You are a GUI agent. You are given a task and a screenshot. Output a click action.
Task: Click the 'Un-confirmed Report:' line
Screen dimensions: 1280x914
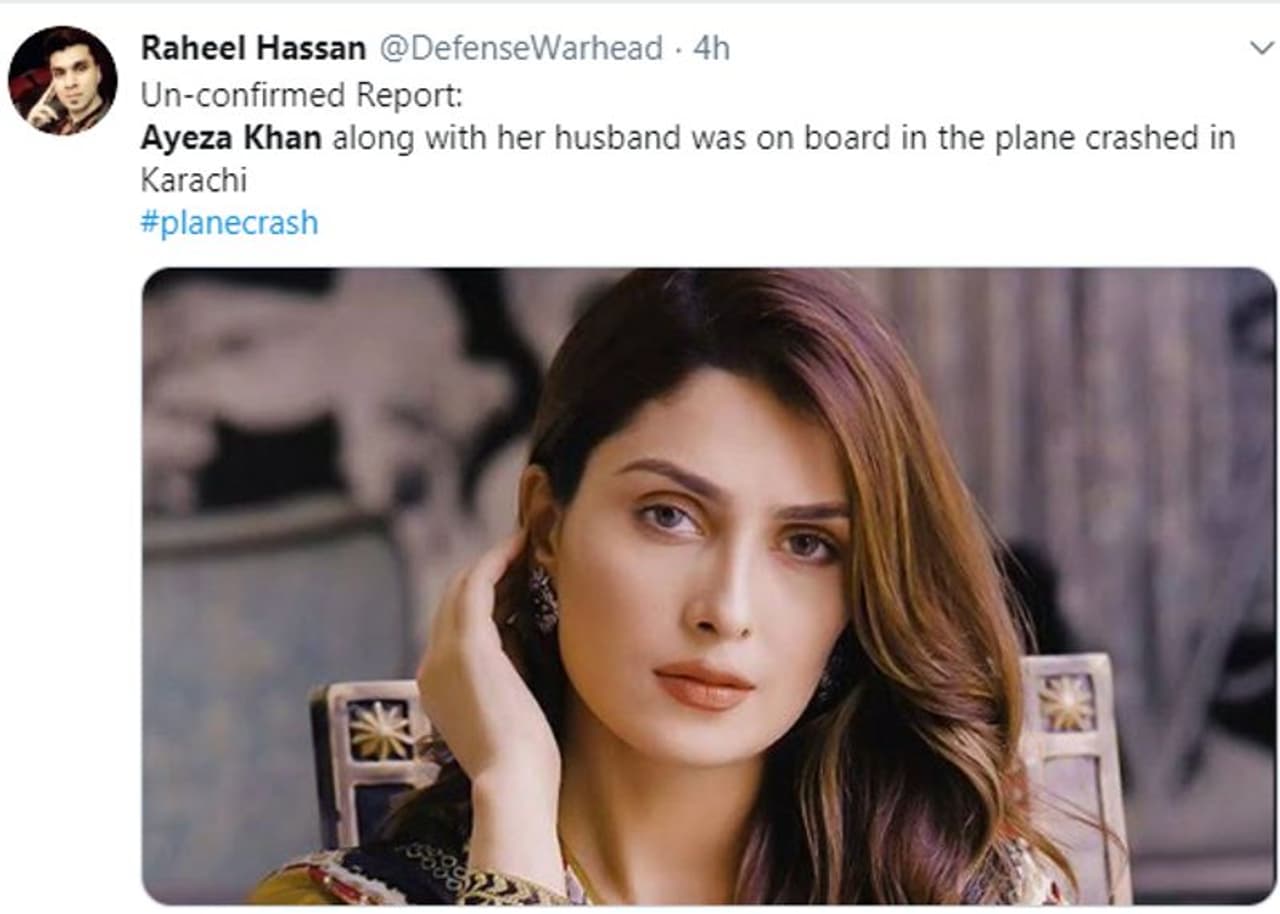click(301, 94)
